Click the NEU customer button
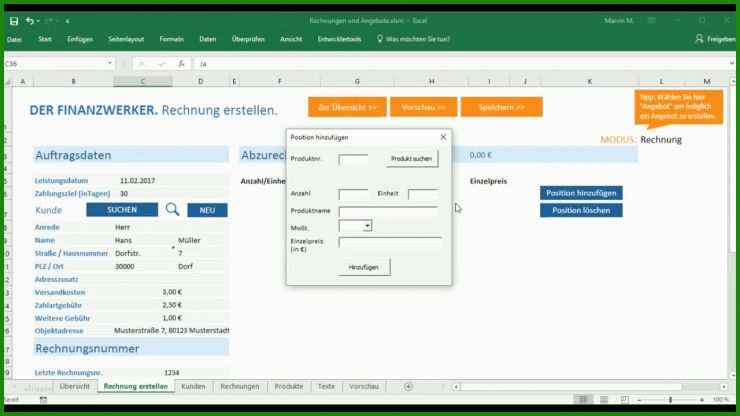The height and width of the screenshot is (416, 740). tap(207, 210)
